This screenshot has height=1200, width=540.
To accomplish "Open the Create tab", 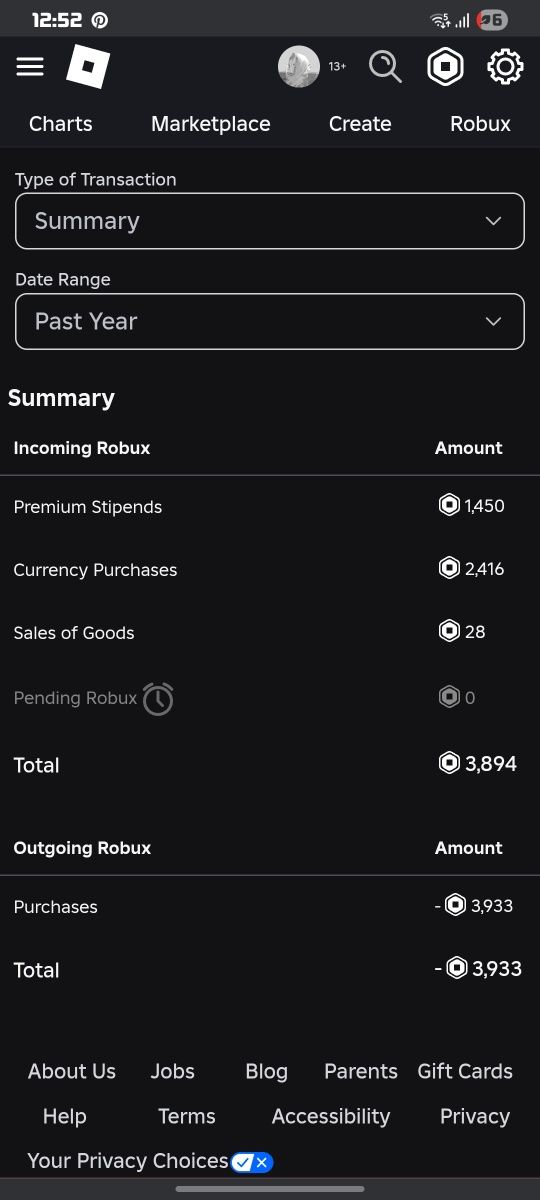I will pyautogui.click(x=360, y=124).
